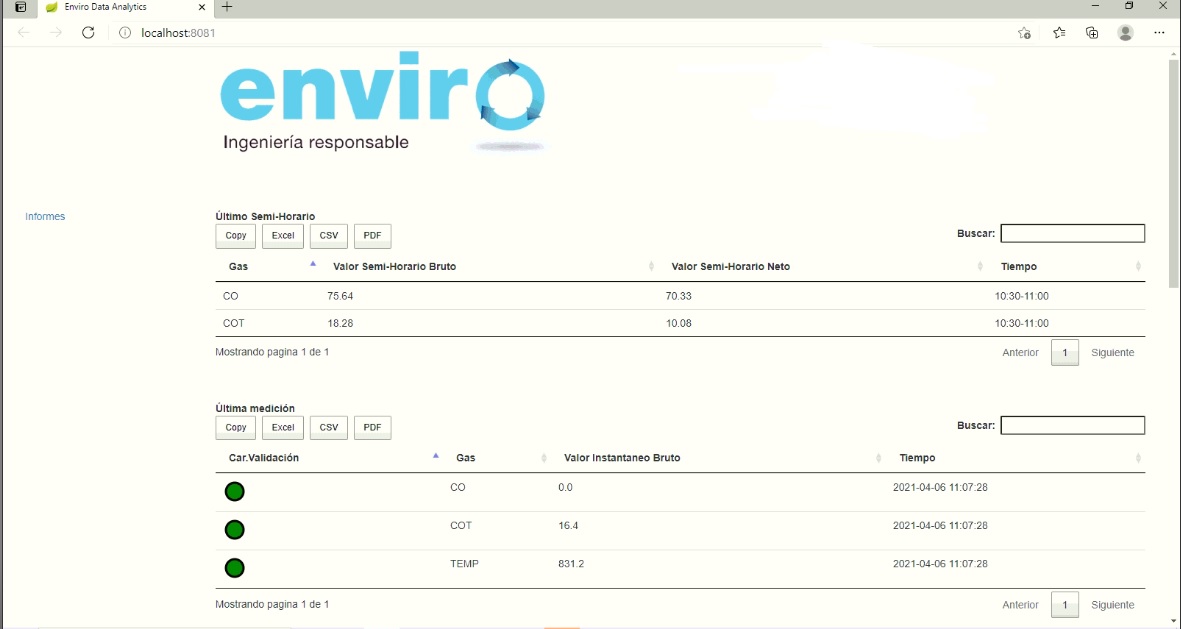The height and width of the screenshot is (629, 1181).
Task: Click Anterior in Semi-Horario pagination
Action: pos(1020,353)
